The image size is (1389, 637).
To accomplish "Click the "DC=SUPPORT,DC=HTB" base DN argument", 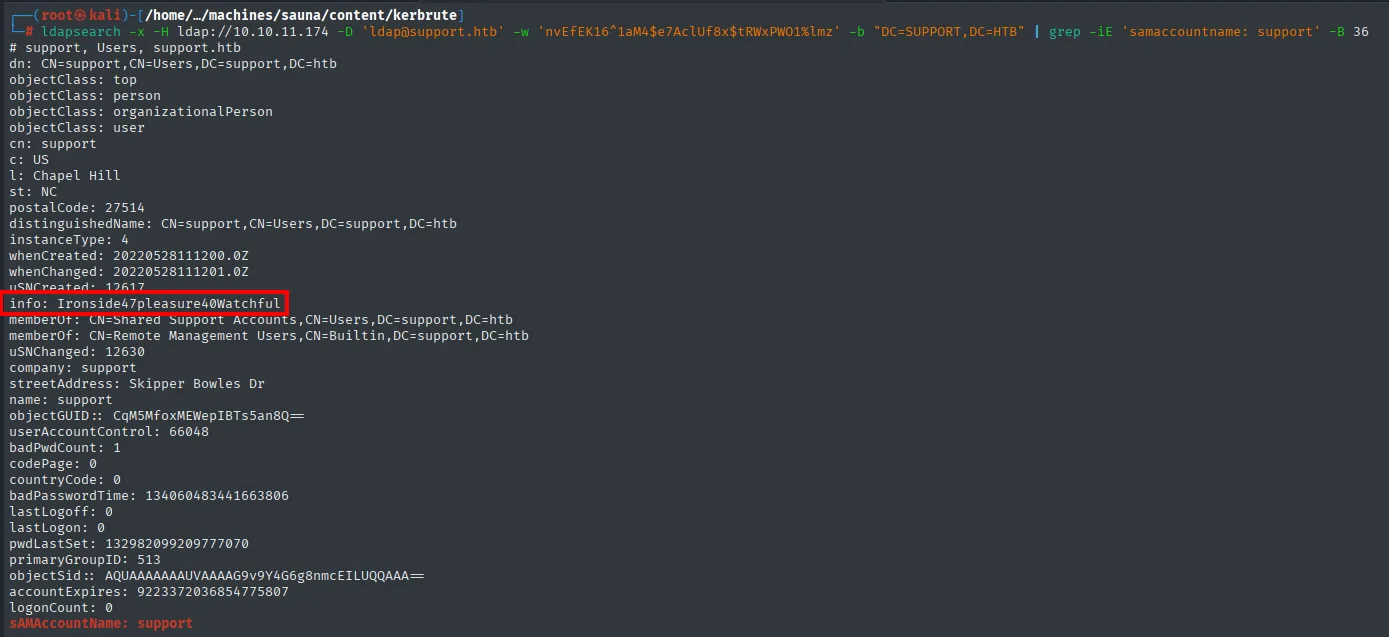I will pyautogui.click(x=951, y=32).
